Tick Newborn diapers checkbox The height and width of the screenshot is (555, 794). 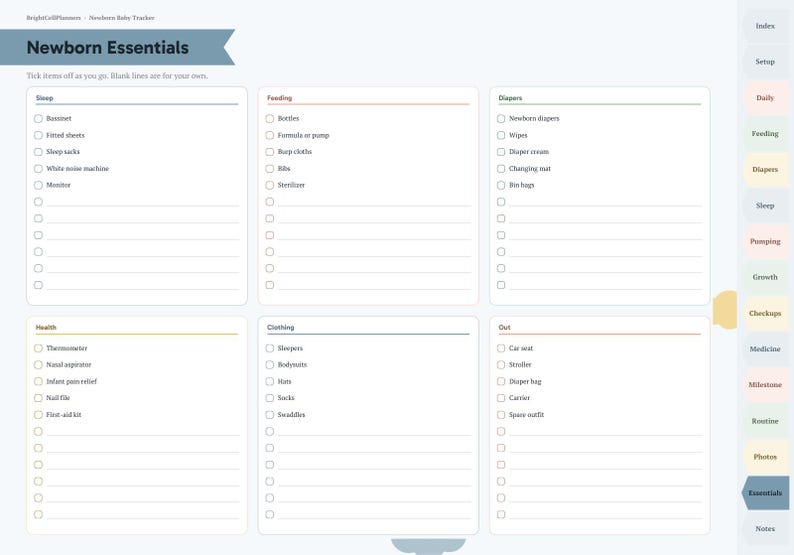tap(501, 118)
